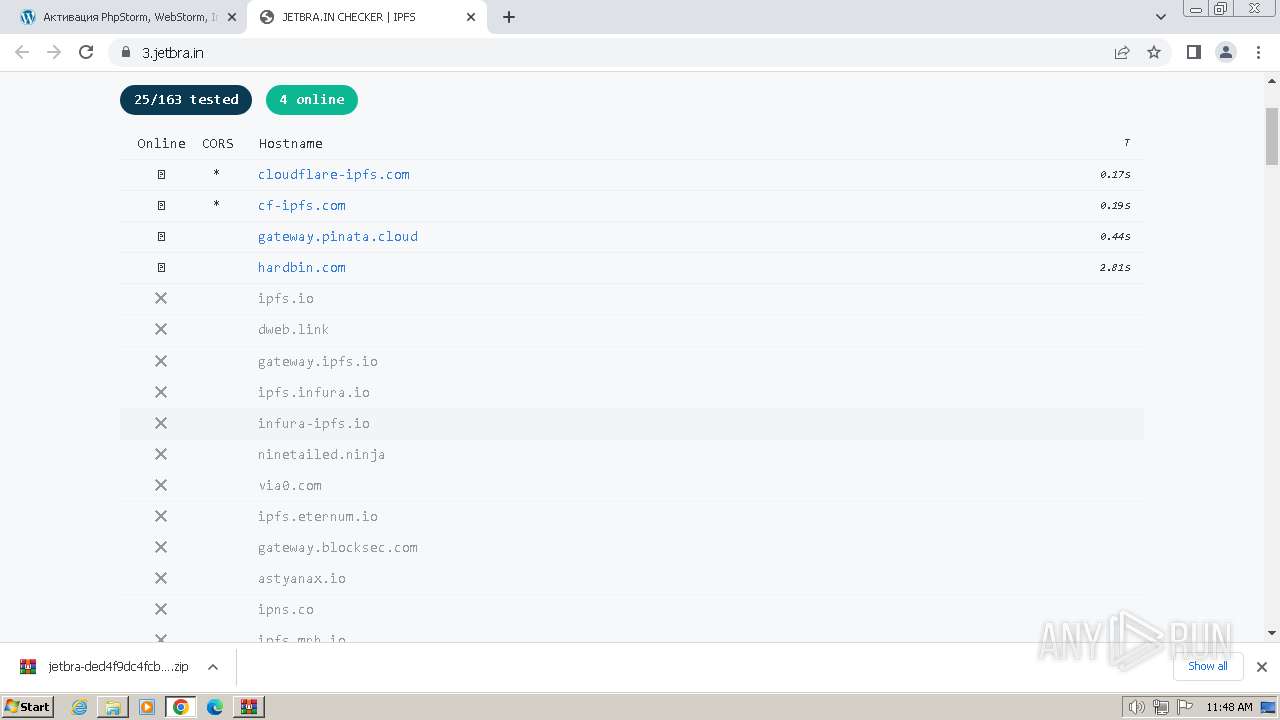Click the scrollbar down arrow

[1272, 633]
